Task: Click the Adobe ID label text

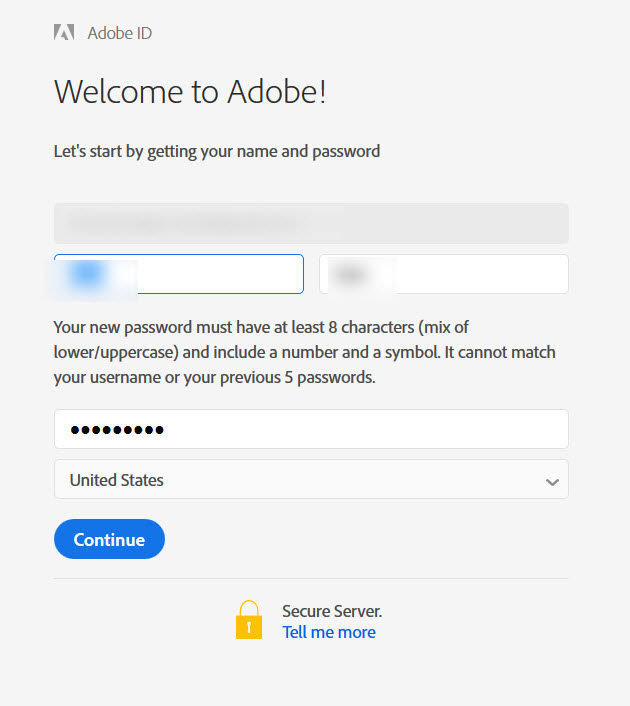Action: click(120, 33)
